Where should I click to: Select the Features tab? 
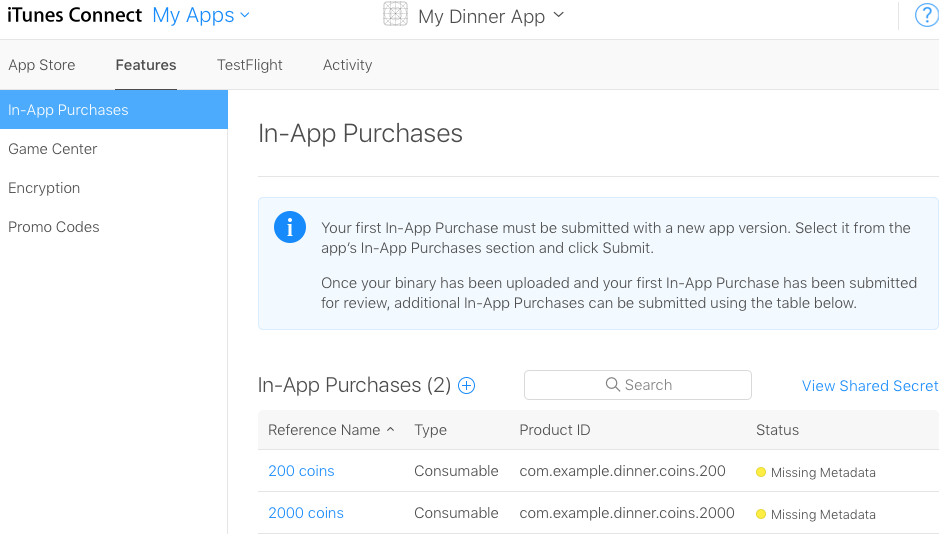point(146,65)
